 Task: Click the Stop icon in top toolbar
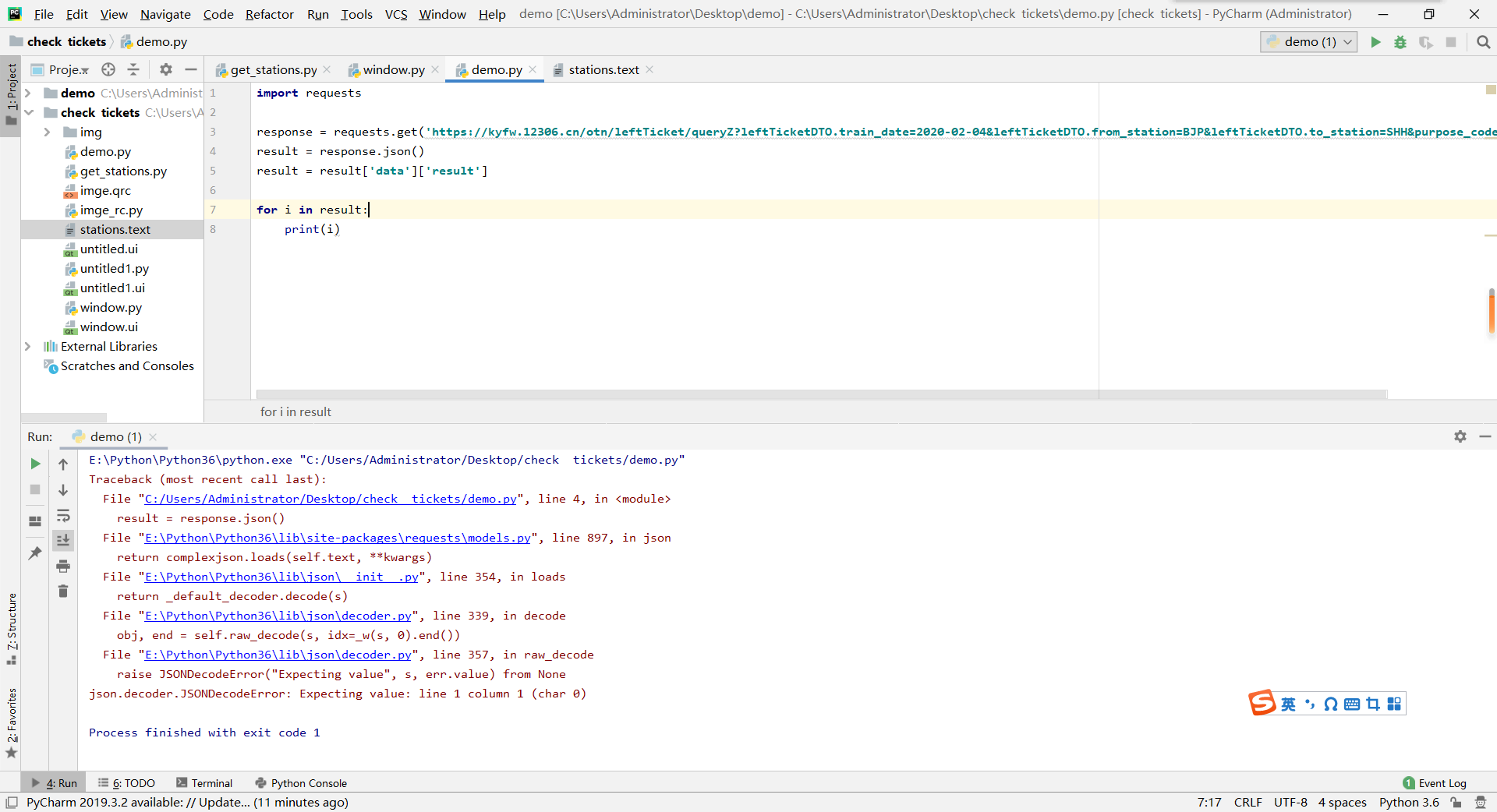(1451, 42)
